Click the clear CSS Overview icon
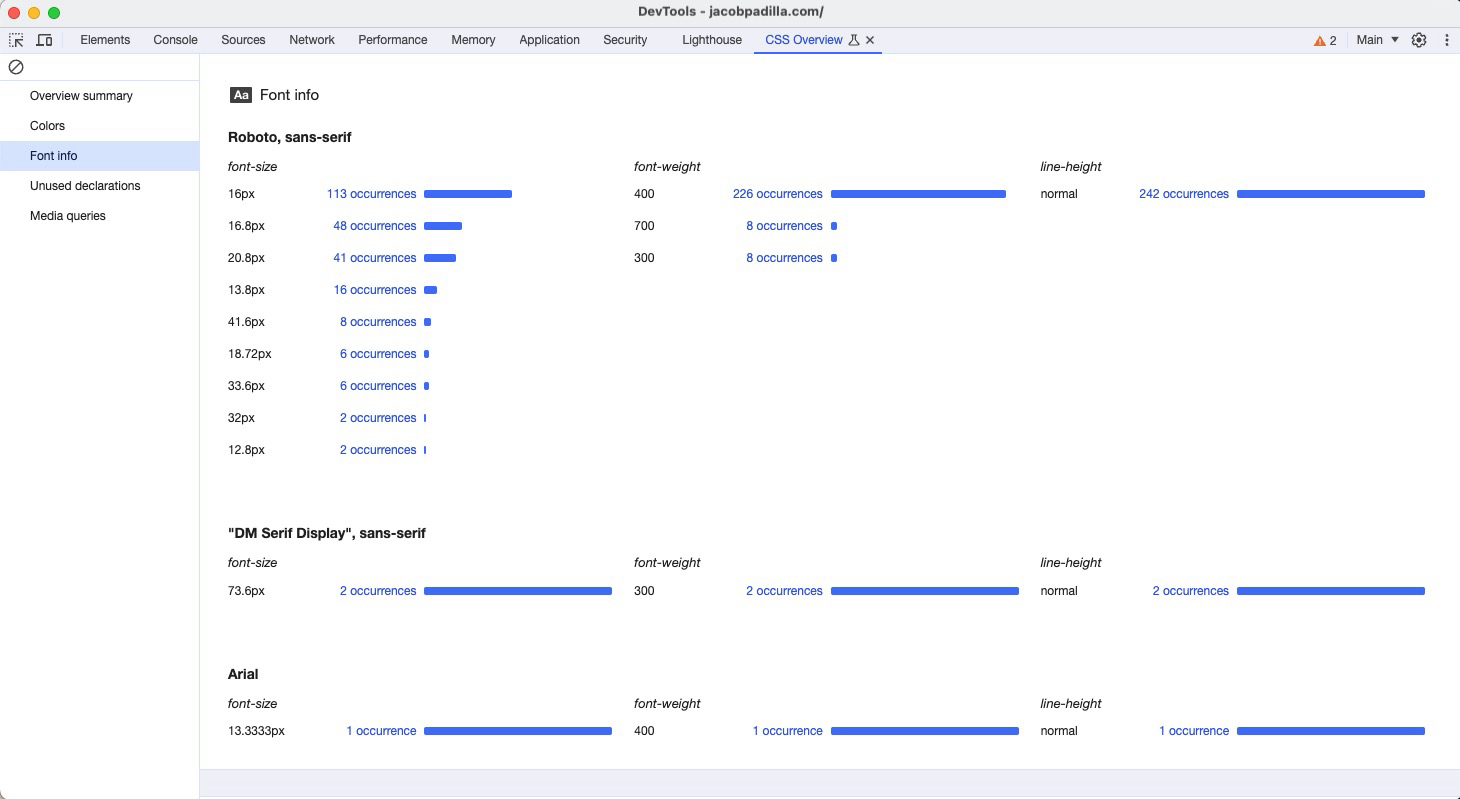1460x799 pixels. [x=15, y=68]
